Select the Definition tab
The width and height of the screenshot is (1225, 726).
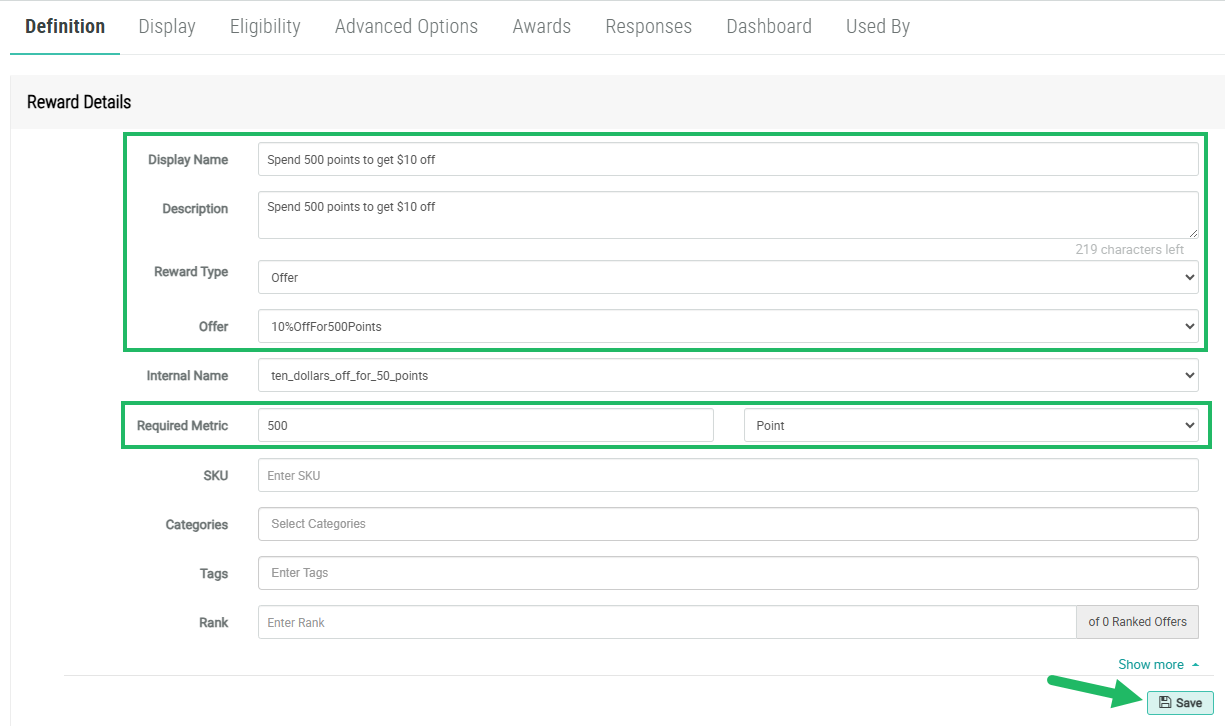point(65,27)
